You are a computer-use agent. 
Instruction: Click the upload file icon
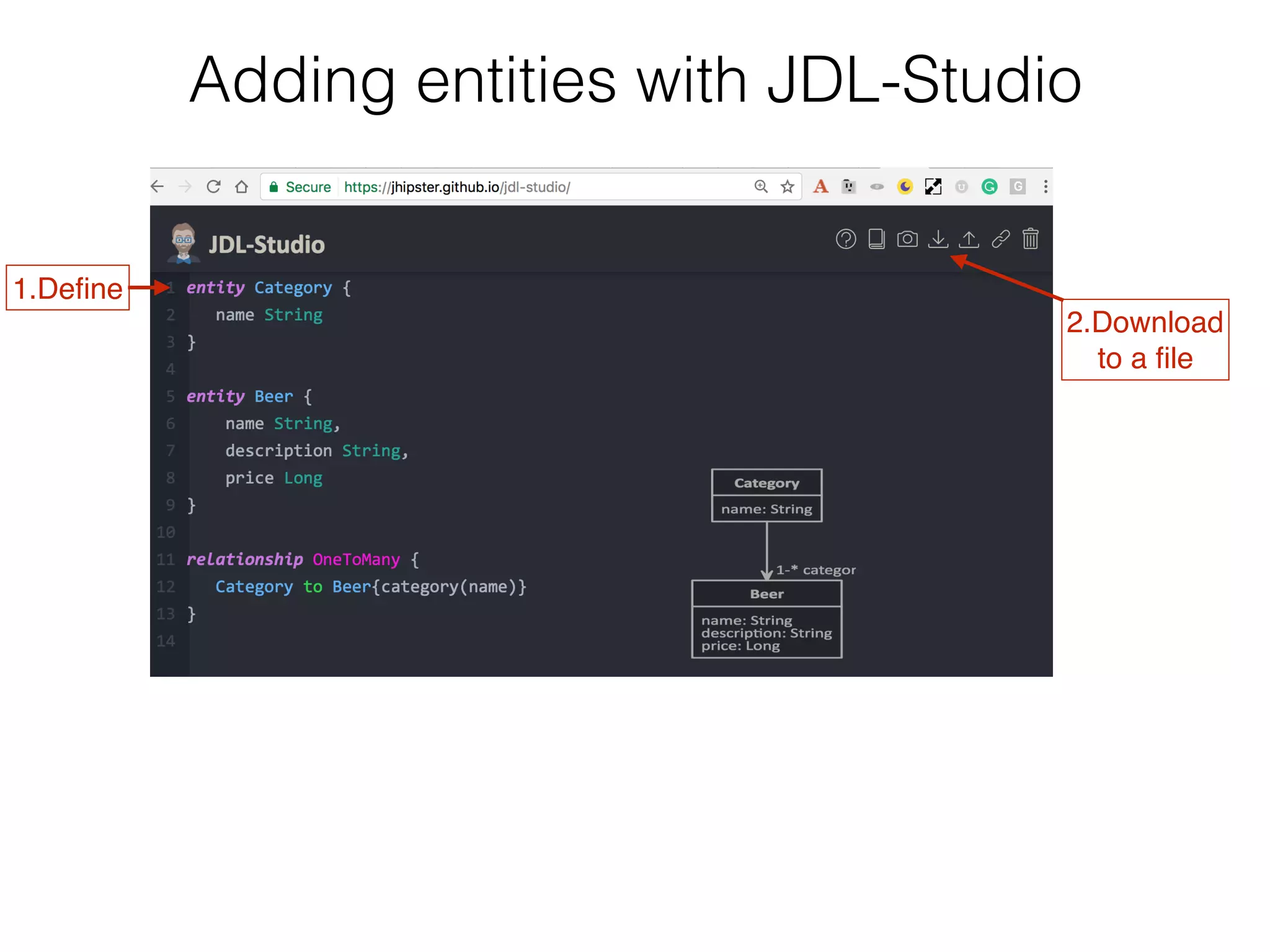pos(969,239)
